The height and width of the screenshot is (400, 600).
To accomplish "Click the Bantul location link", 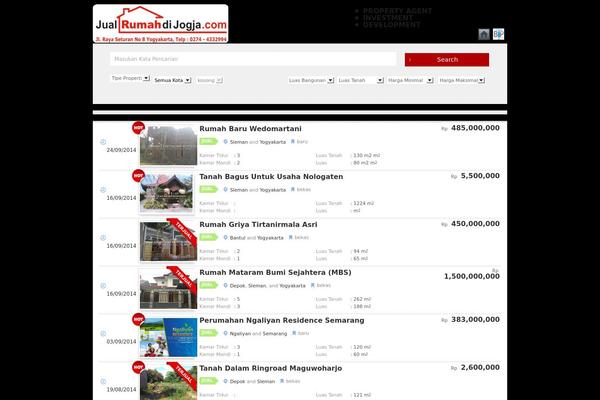I will 237,238.
